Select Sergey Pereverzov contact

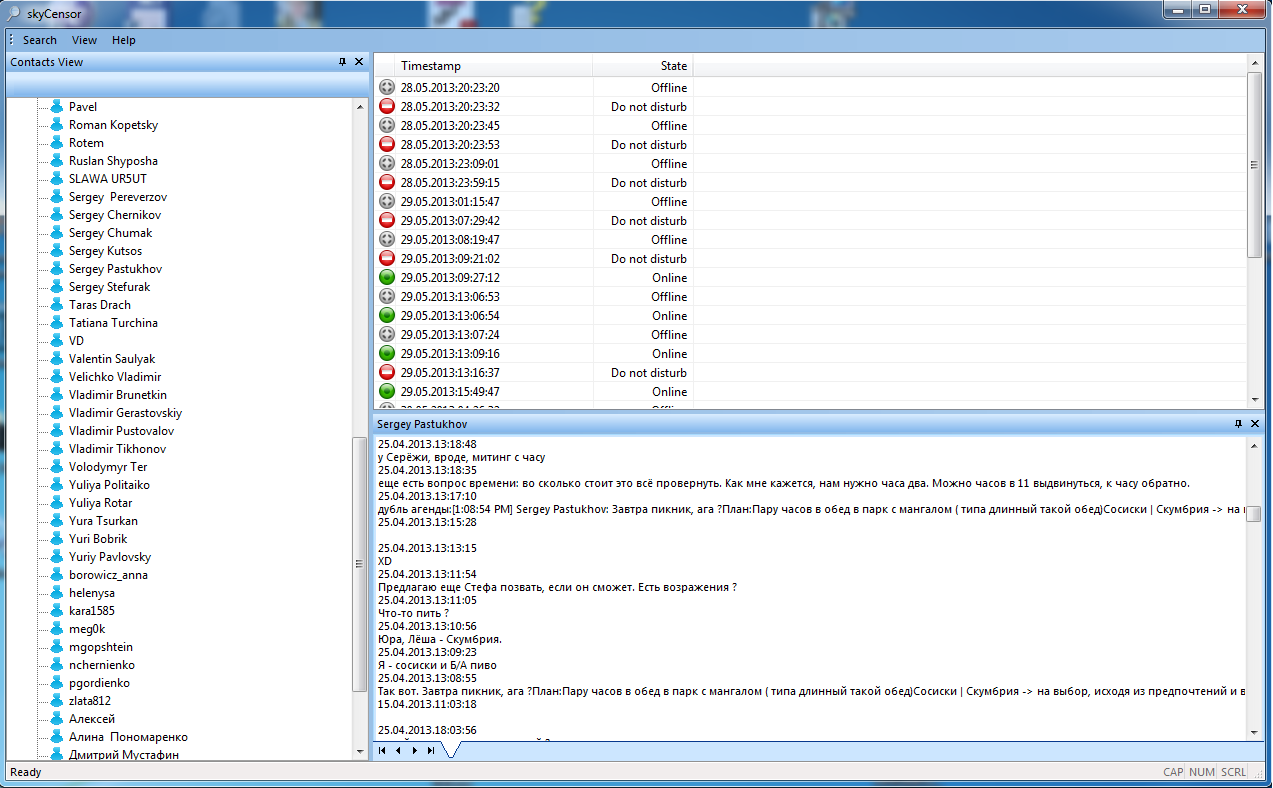pyautogui.click(x=118, y=197)
